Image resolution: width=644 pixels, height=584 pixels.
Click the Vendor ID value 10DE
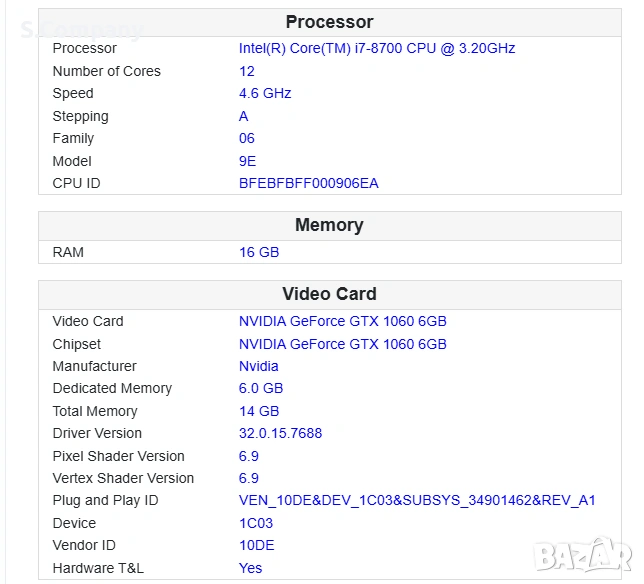[x=256, y=545]
